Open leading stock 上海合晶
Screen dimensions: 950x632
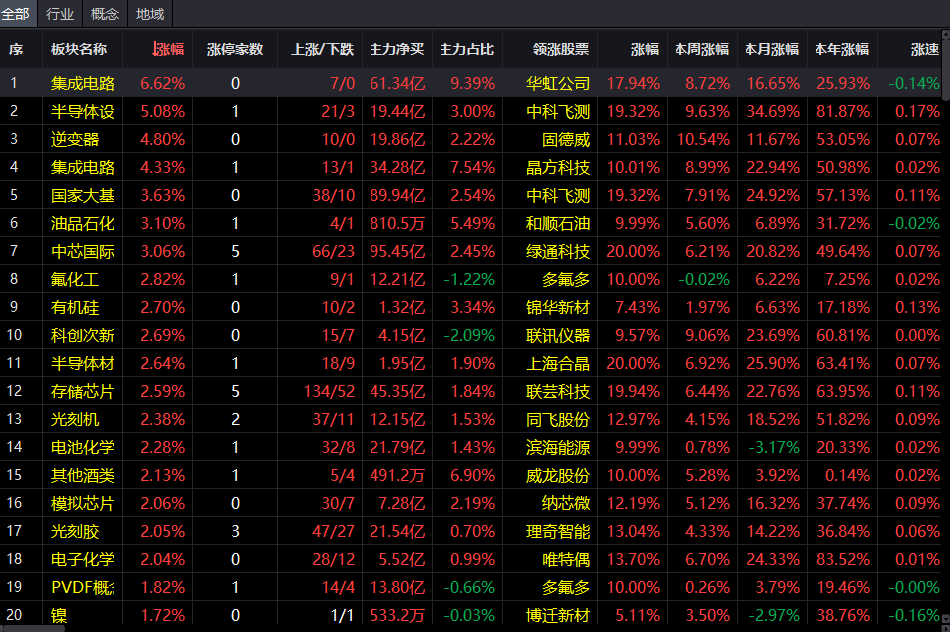pyautogui.click(x=558, y=364)
